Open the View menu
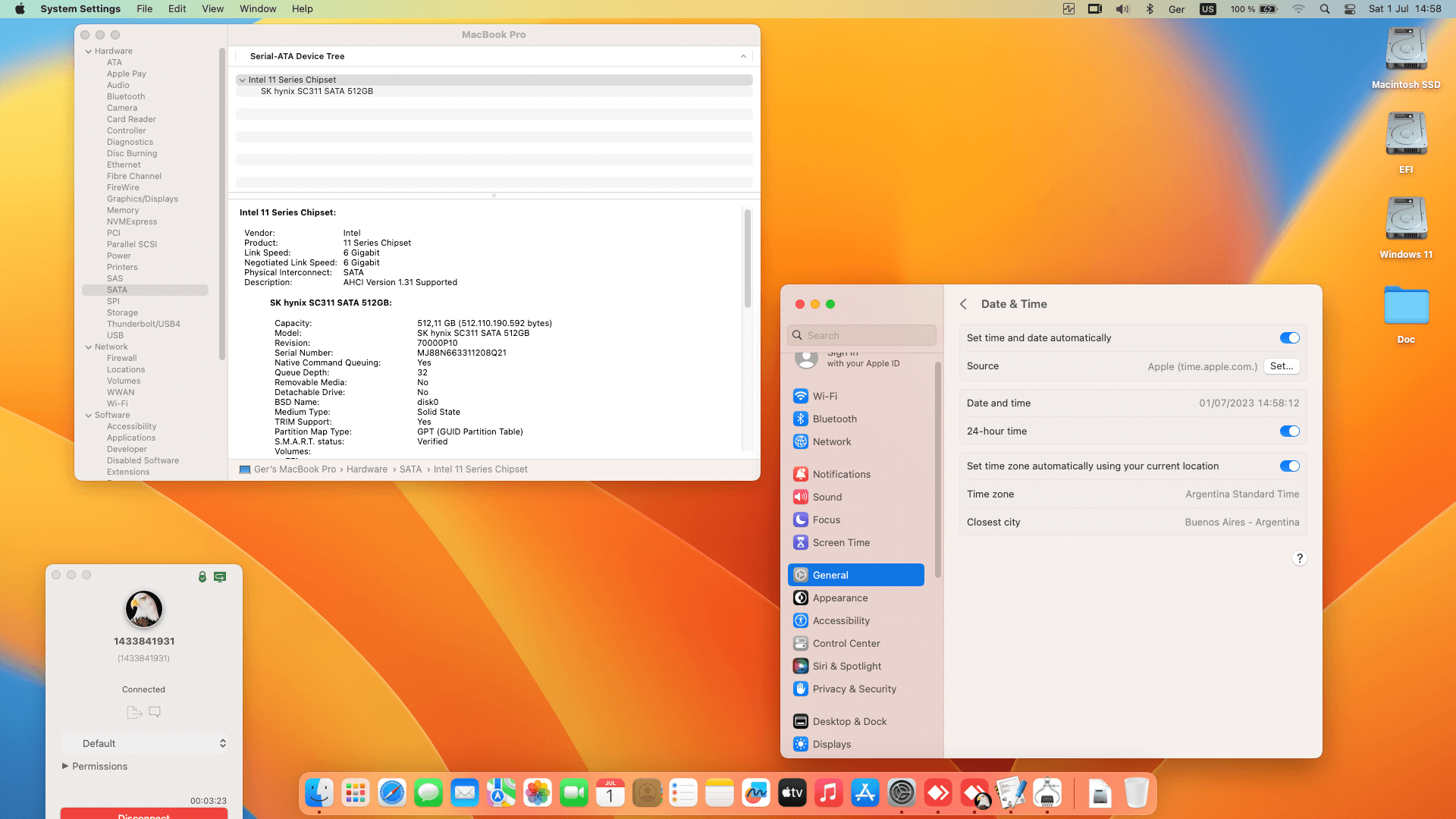1456x819 pixels. click(x=212, y=9)
